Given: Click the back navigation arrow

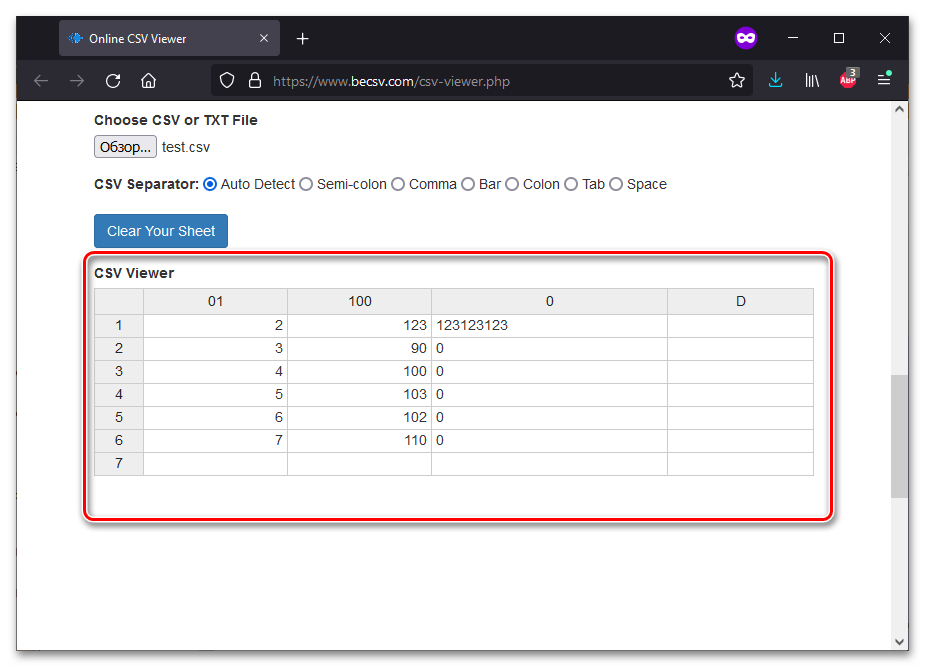Looking at the screenshot, I should point(41,81).
